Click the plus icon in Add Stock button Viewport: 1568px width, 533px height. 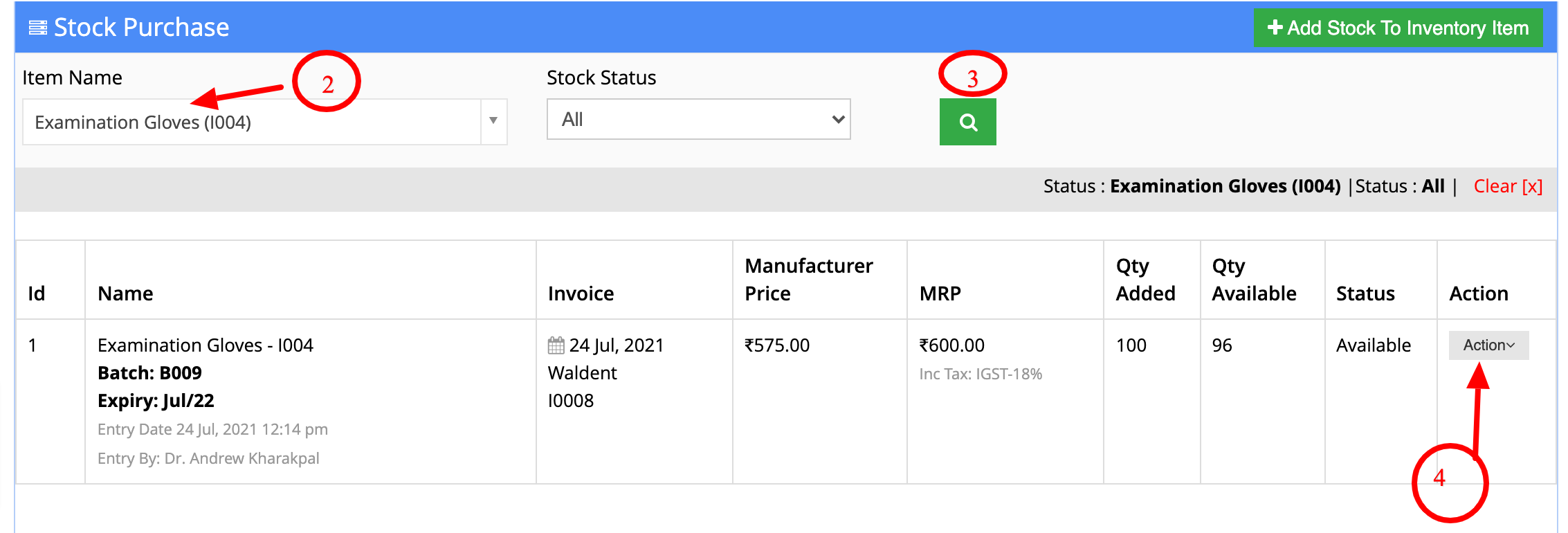tap(1275, 28)
